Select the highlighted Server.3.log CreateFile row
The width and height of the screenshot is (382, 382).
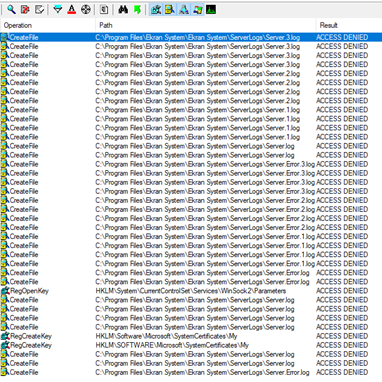tap(191, 37)
